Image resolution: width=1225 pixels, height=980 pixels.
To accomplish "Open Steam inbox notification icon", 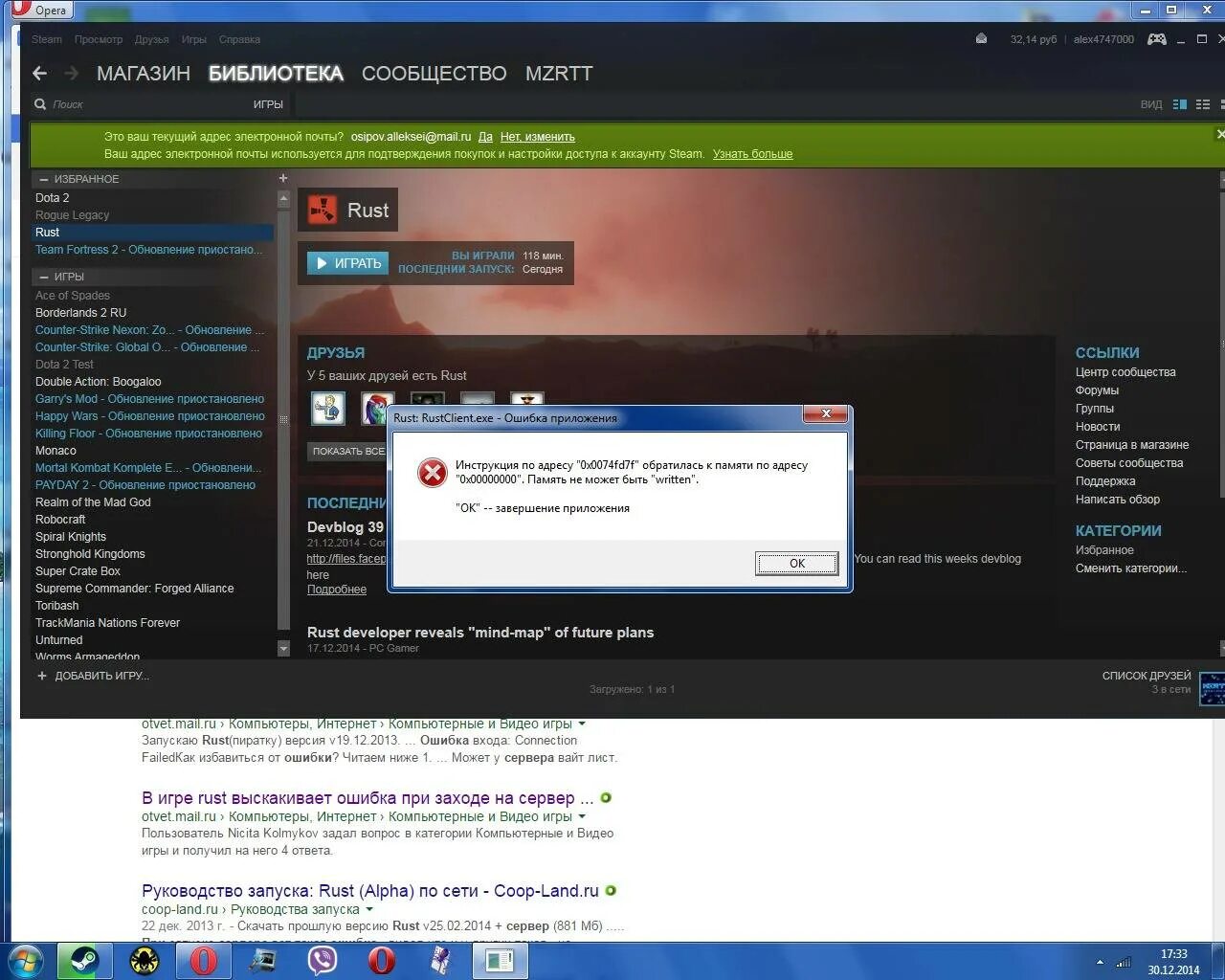I will point(981,39).
